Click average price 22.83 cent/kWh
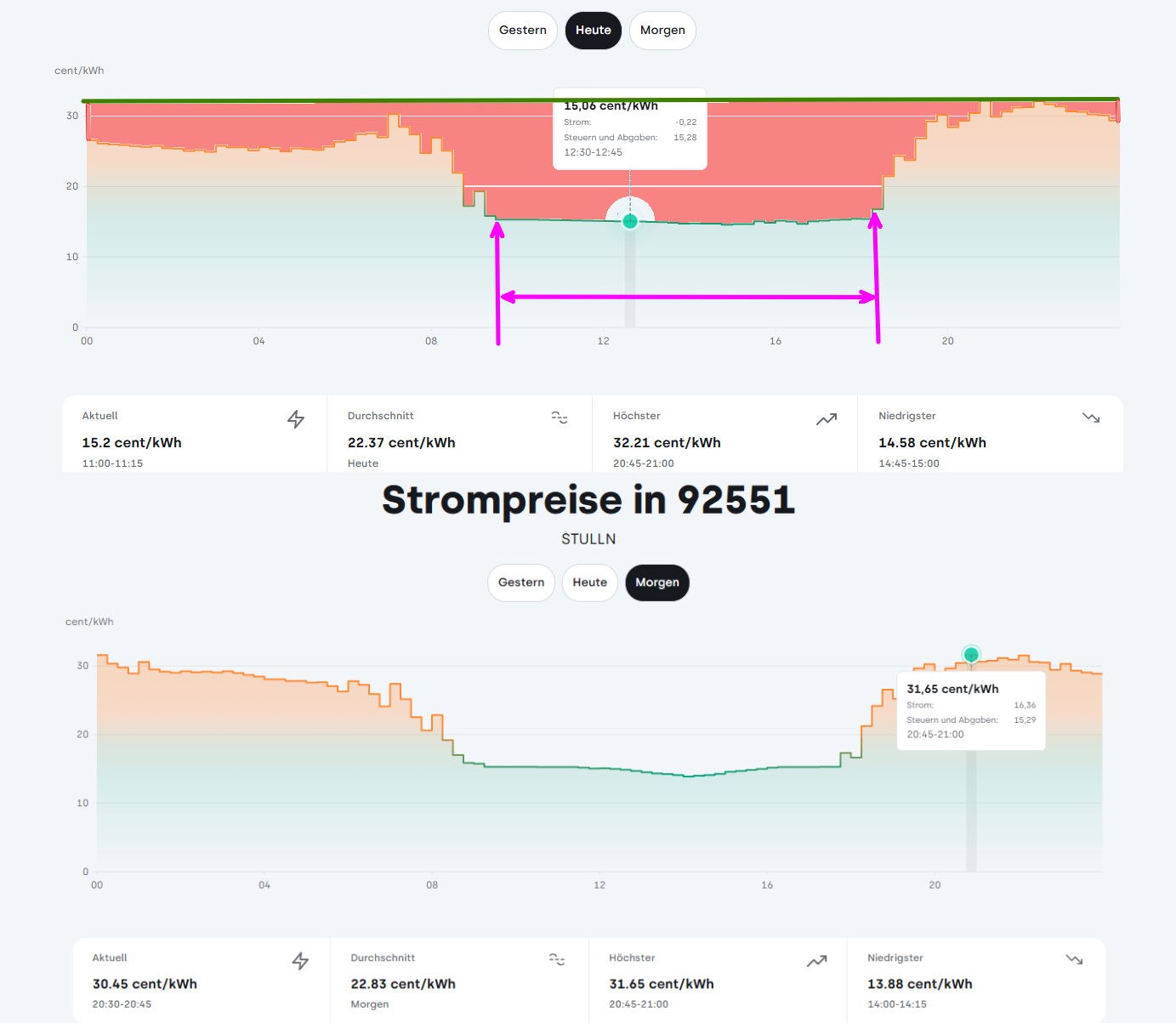The height and width of the screenshot is (1023, 1176). [403, 984]
